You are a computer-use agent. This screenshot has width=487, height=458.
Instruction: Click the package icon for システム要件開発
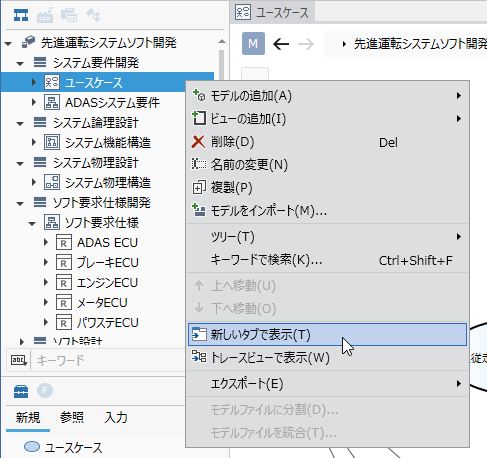pos(40,62)
